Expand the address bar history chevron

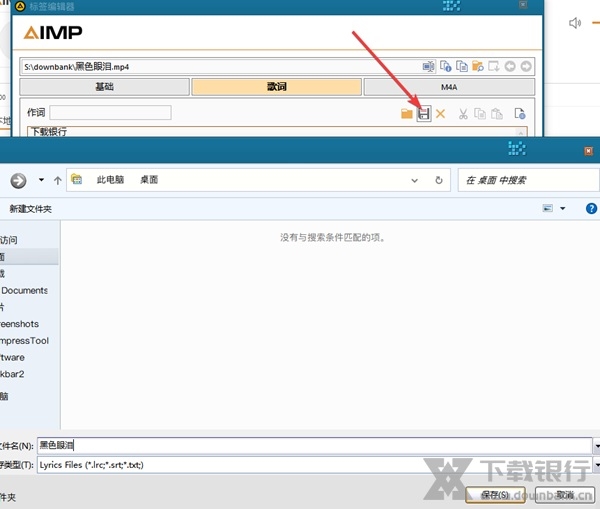pyautogui.click(x=414, y=180)
